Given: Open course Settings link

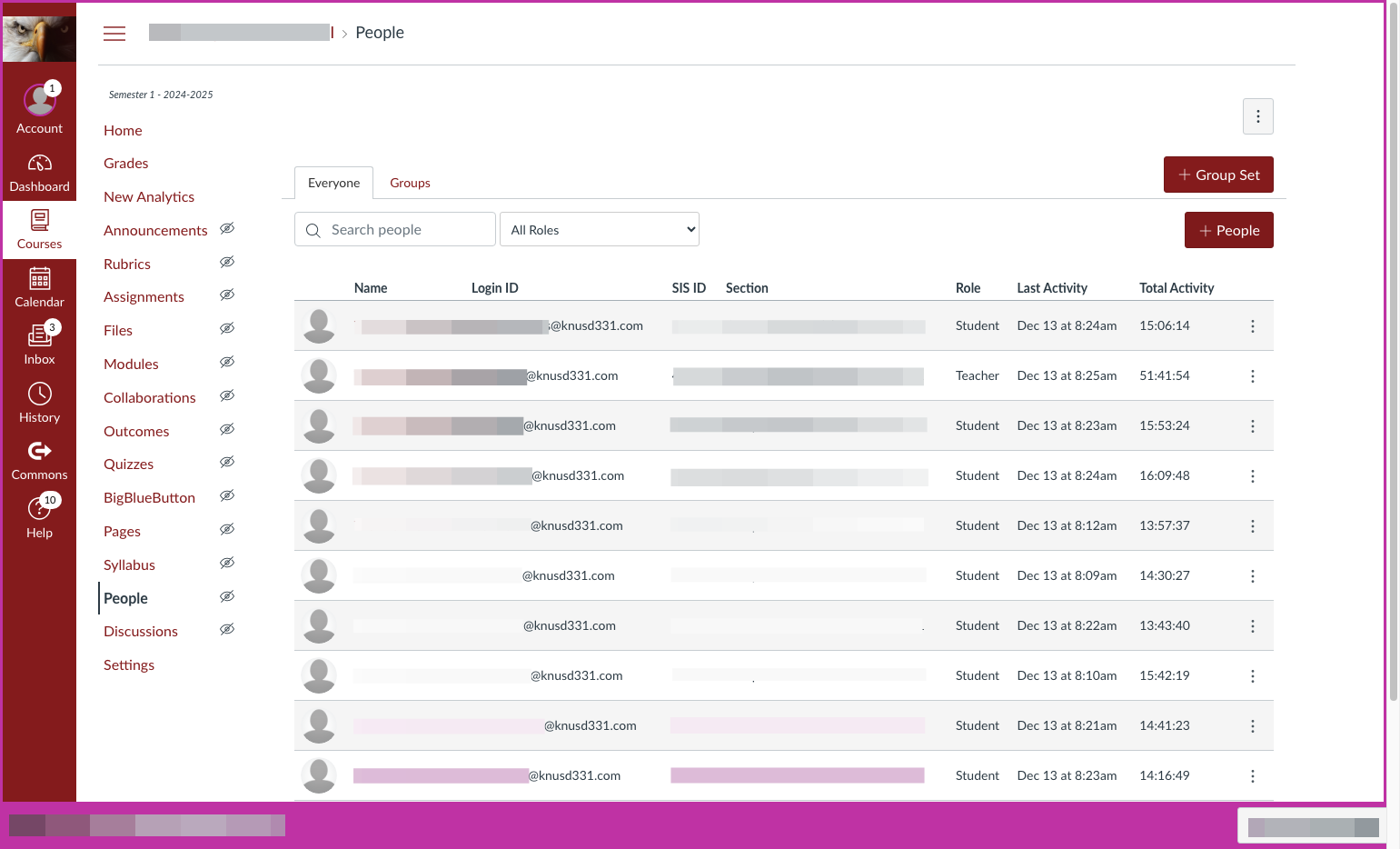Looking at the screenshot, I should pyautogui.click(x=129, y=665).
